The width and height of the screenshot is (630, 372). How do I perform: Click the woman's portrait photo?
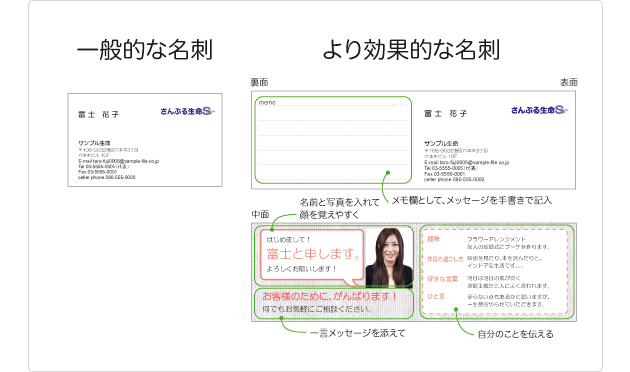point(389,258)
